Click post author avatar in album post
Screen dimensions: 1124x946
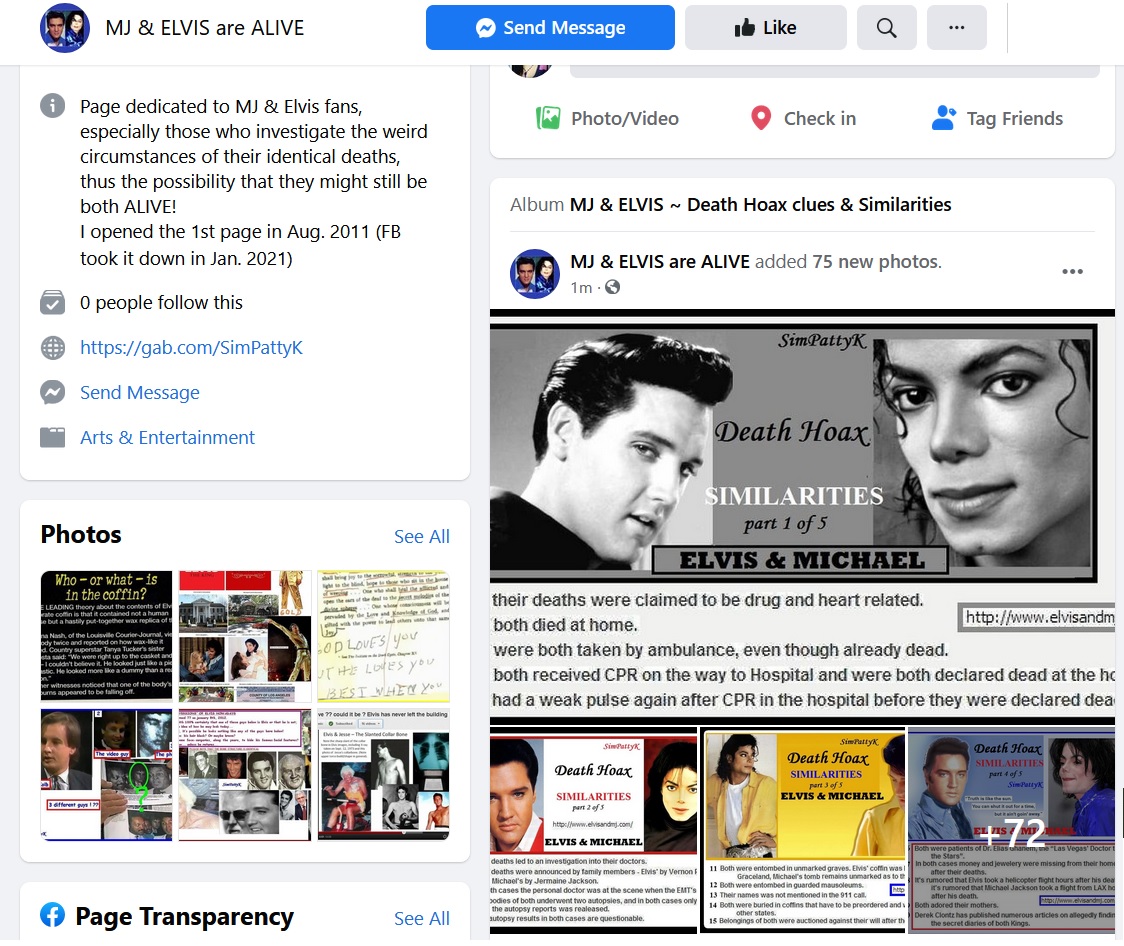pos(535,274)
